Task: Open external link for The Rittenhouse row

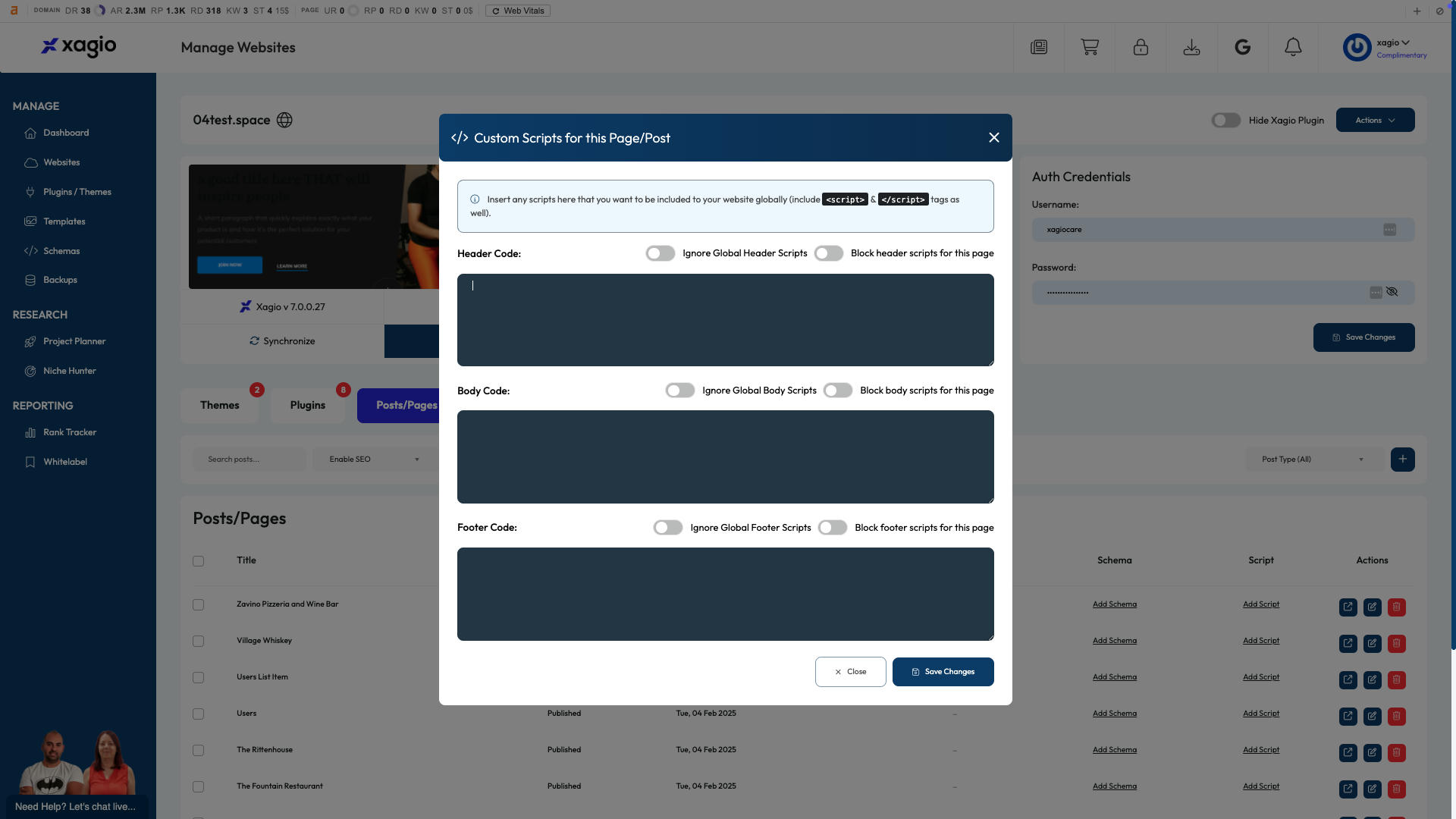Action: 1348,752
